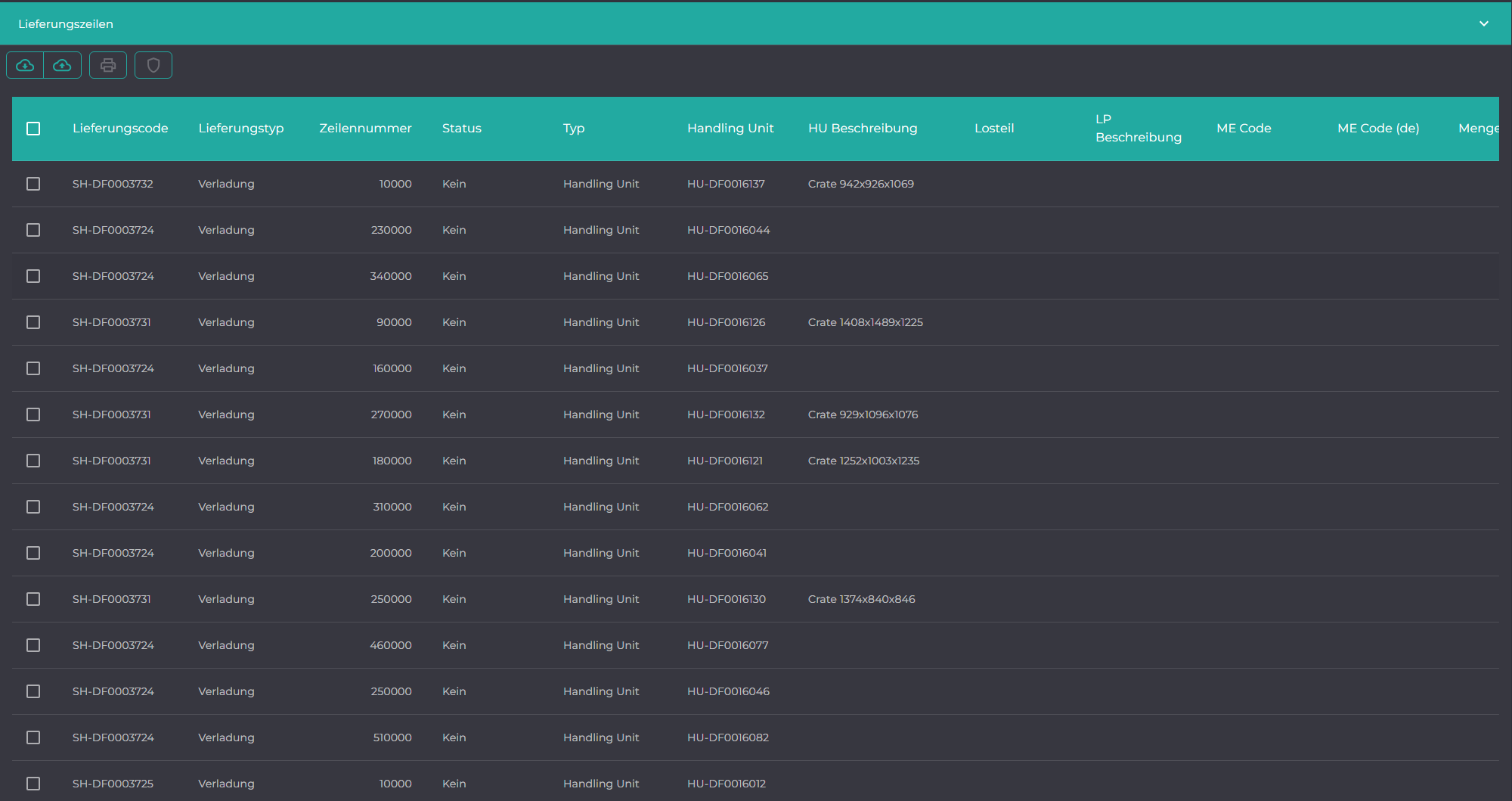The image size is (1512, 801).
Task: Click the Lieferungszeilen panel title
Action: pyautogui.click(x=66, y=24)
